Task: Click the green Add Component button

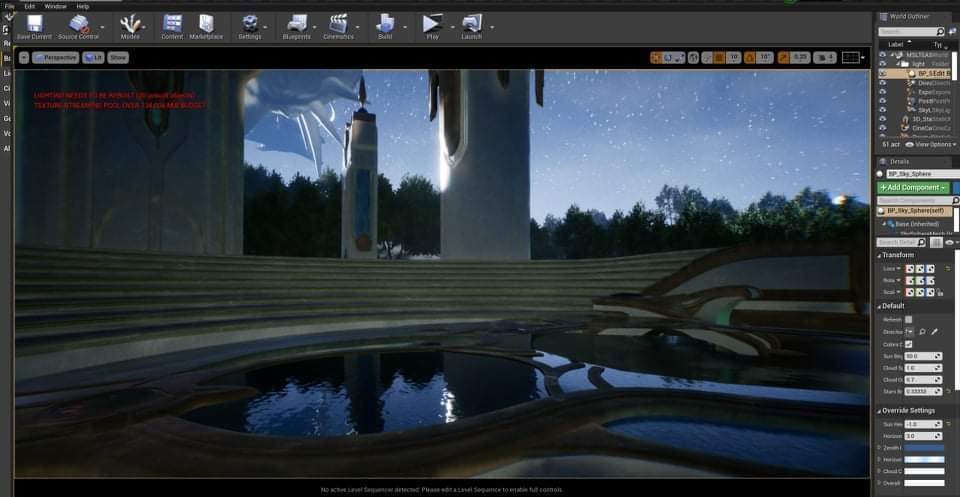Action: (911, 187)
